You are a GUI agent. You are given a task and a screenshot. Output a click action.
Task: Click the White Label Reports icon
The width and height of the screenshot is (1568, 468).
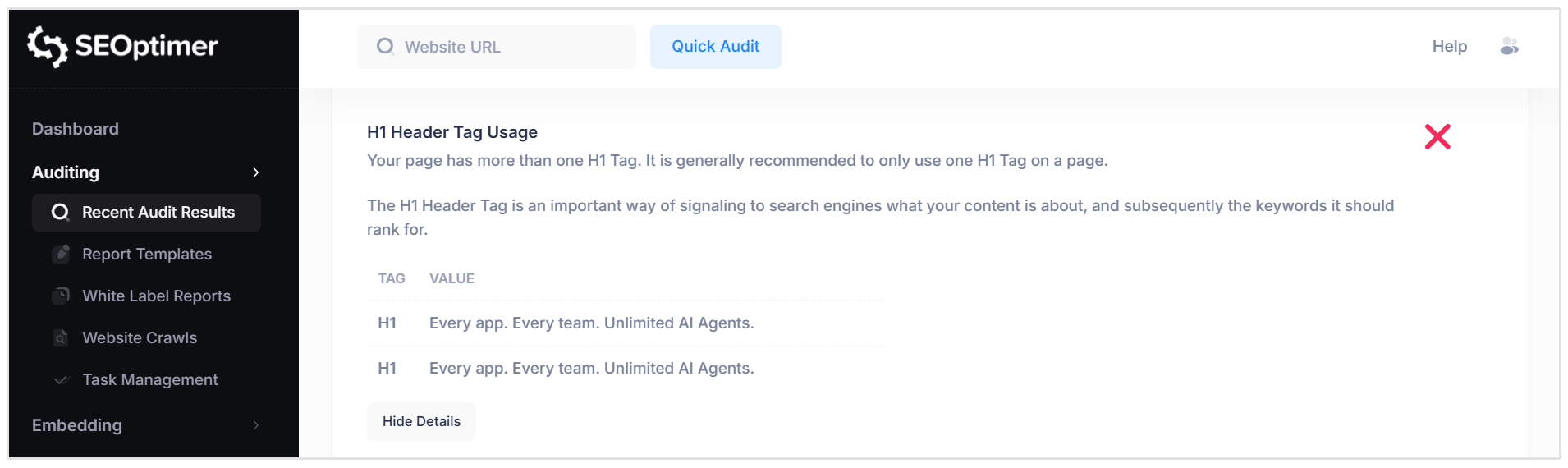pos(61,296)
